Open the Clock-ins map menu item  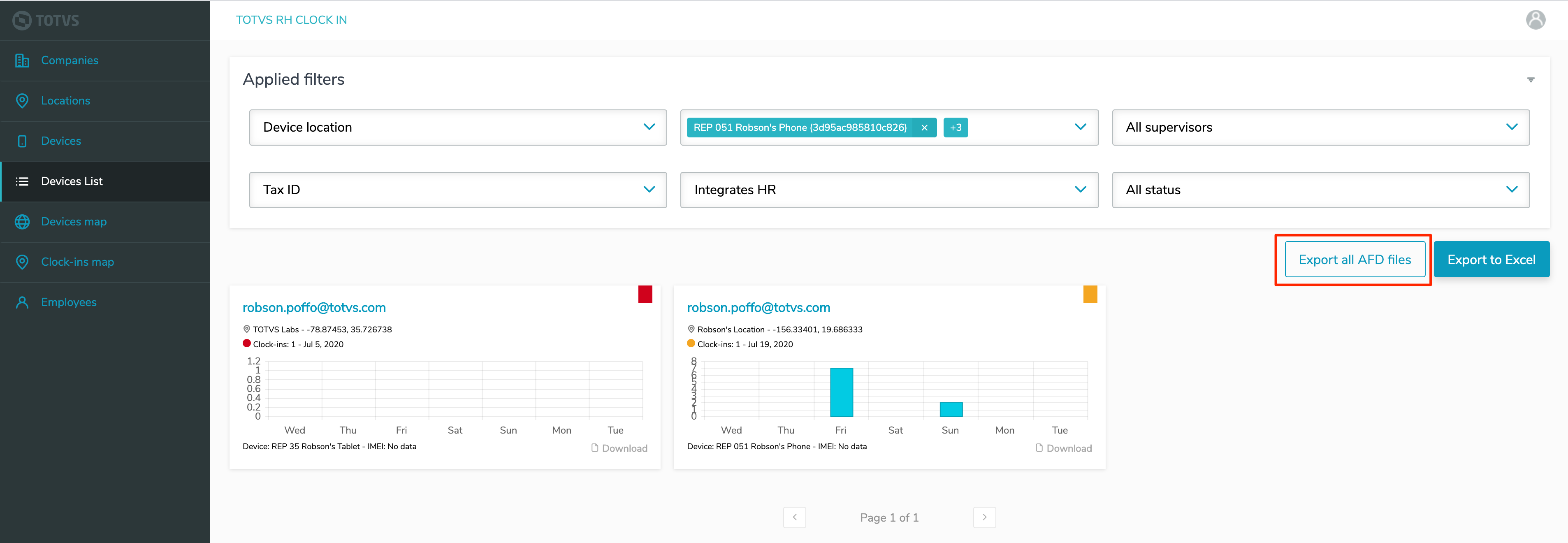77,262
